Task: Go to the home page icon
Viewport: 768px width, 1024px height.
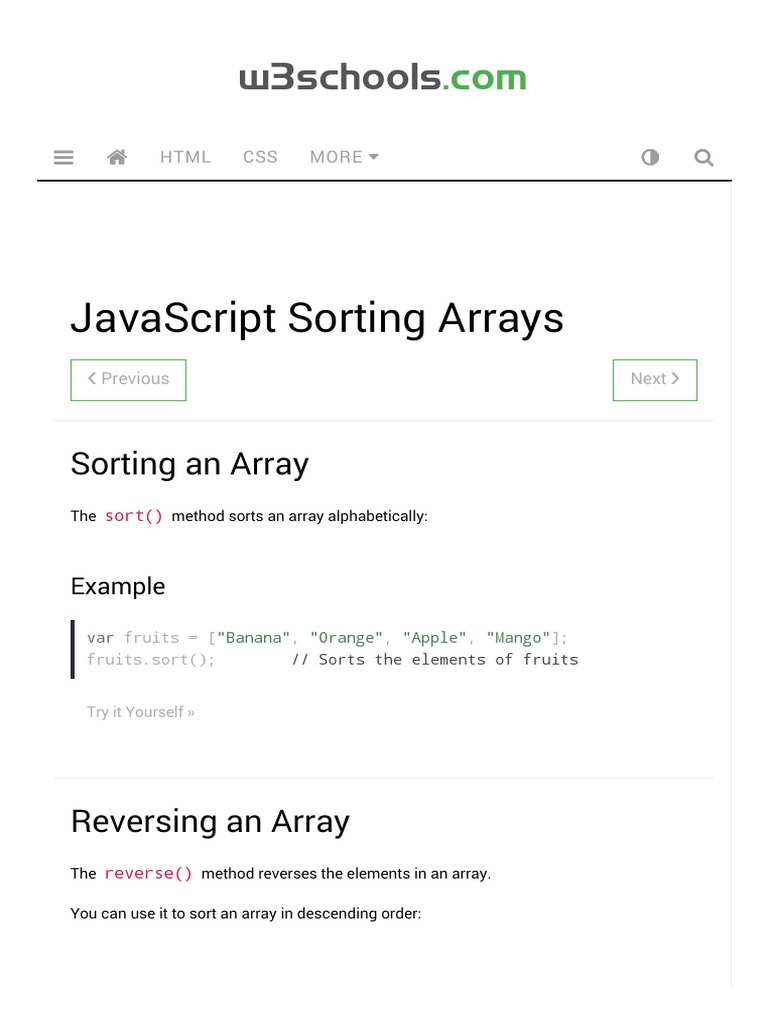Action: (x=117, y=157)
